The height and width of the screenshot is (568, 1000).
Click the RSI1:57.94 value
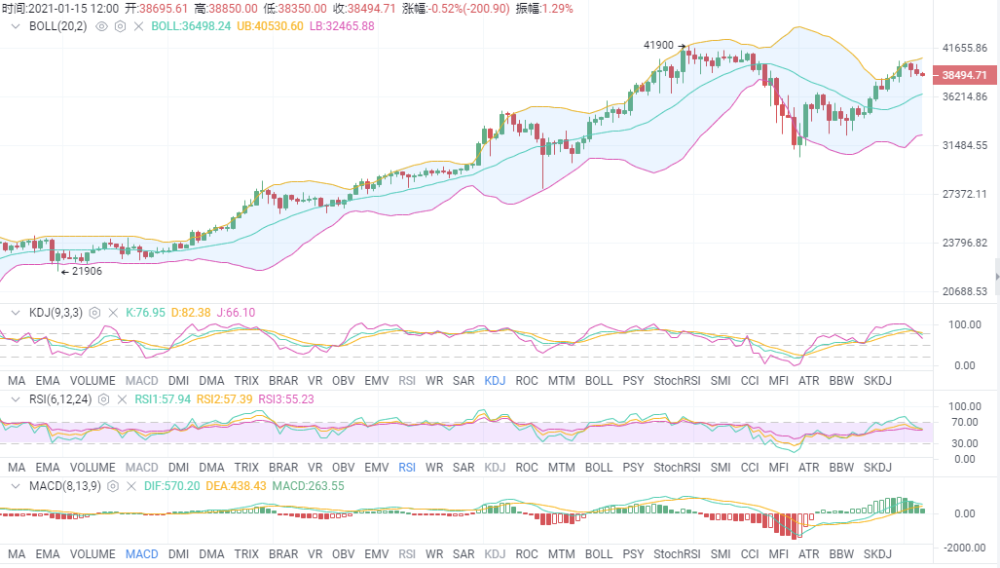(x=163, y=399)
